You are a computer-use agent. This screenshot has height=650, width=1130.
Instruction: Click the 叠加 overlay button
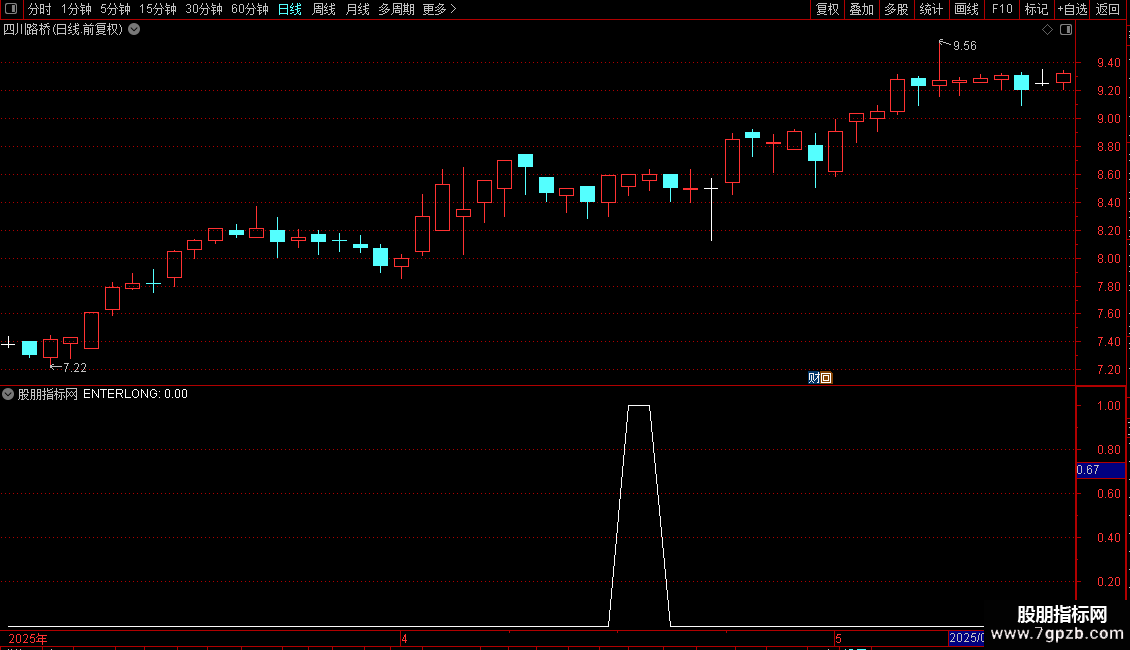point(861,9)
